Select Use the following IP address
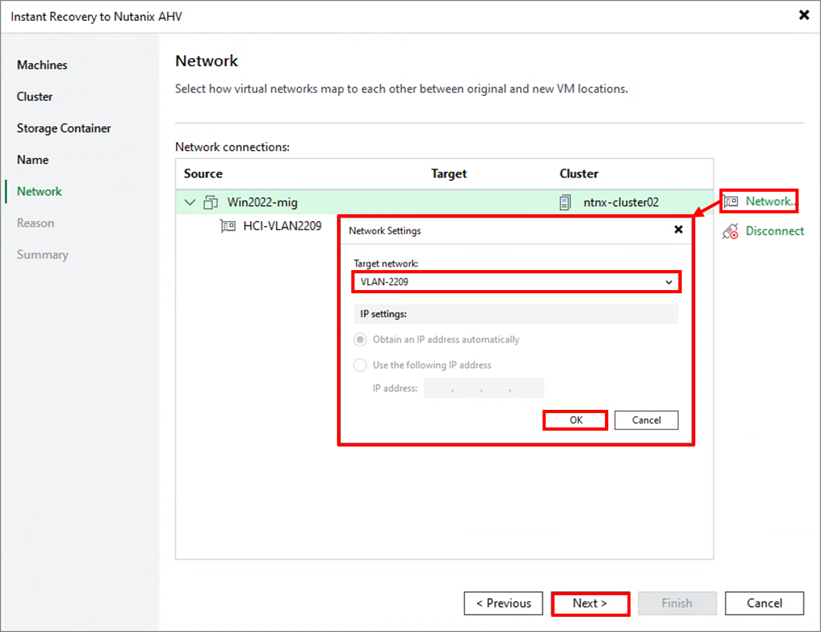This screenshot has height=632, width=821. tap(360, 365)
